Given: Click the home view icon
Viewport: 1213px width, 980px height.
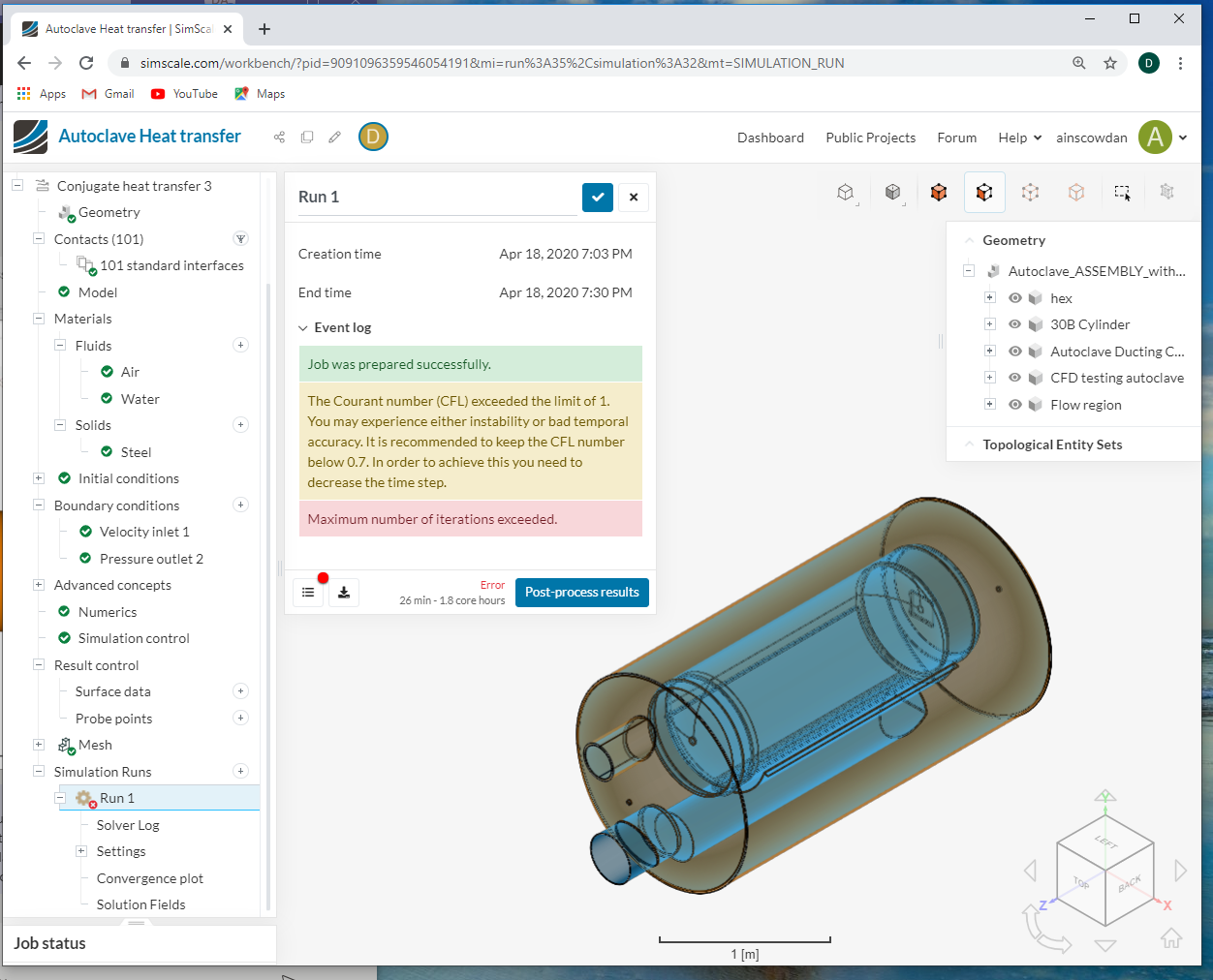Looking at the screenshot, I should [x=1170, y=937].
